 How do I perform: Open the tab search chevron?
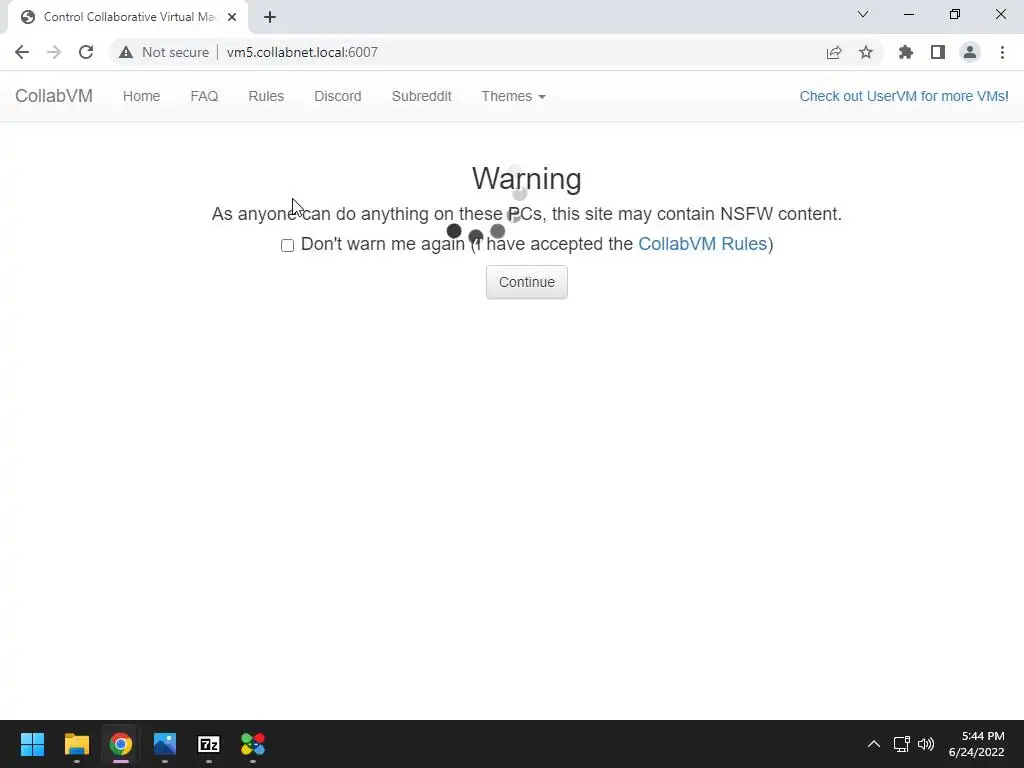point(863,14)
